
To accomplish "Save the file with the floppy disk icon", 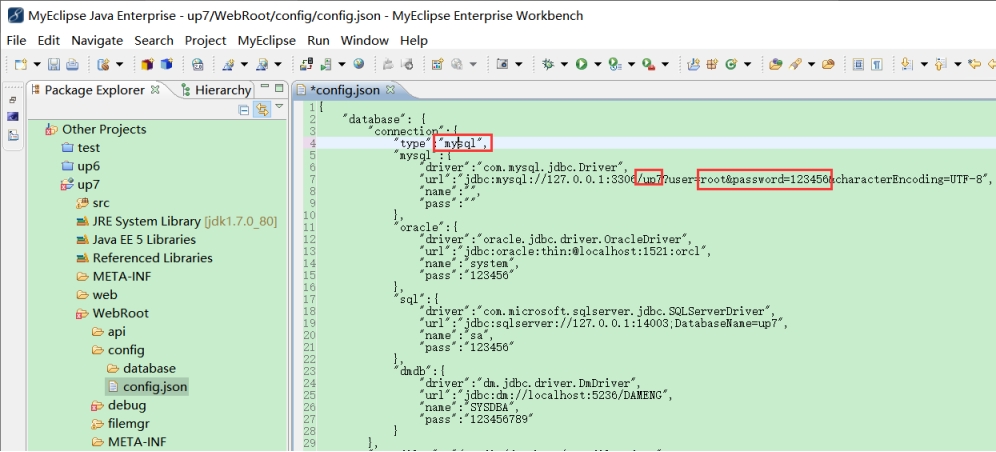I will pyautogui.click(x=55, y=64).
